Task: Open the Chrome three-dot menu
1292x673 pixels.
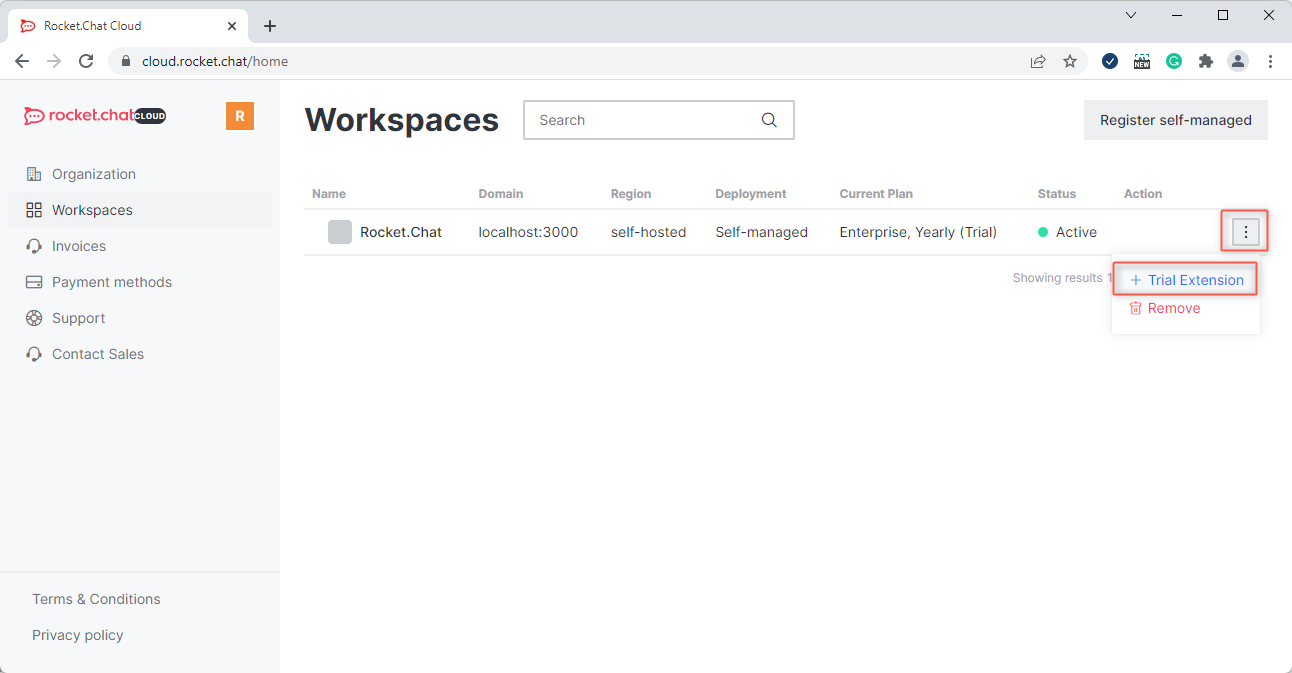Action: click(x=1270, y=61)
